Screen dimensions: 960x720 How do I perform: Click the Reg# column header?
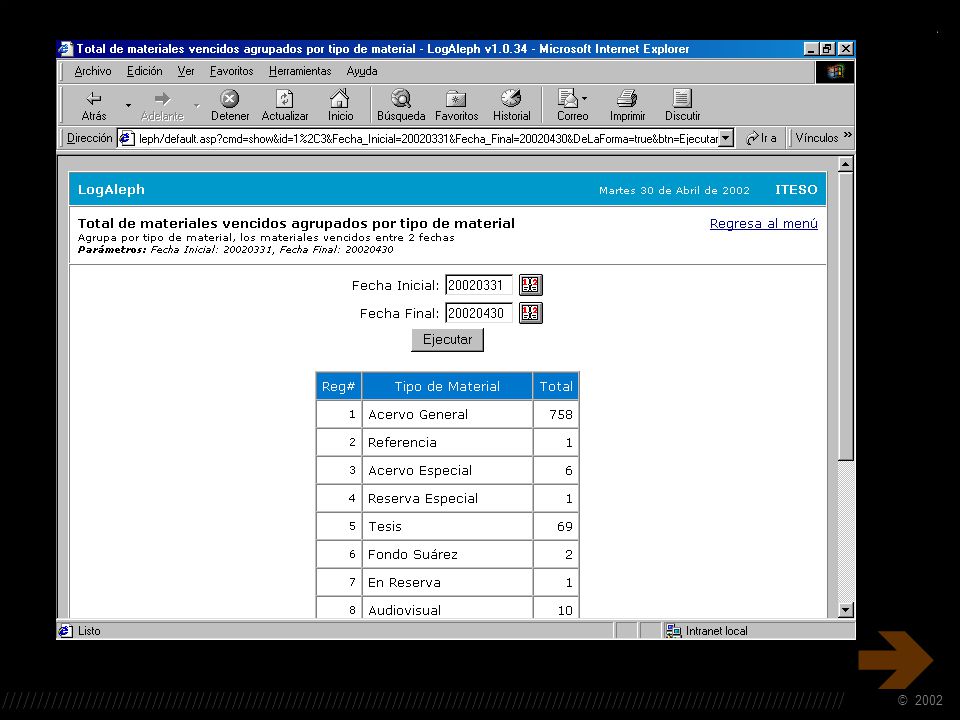point(339,386)
